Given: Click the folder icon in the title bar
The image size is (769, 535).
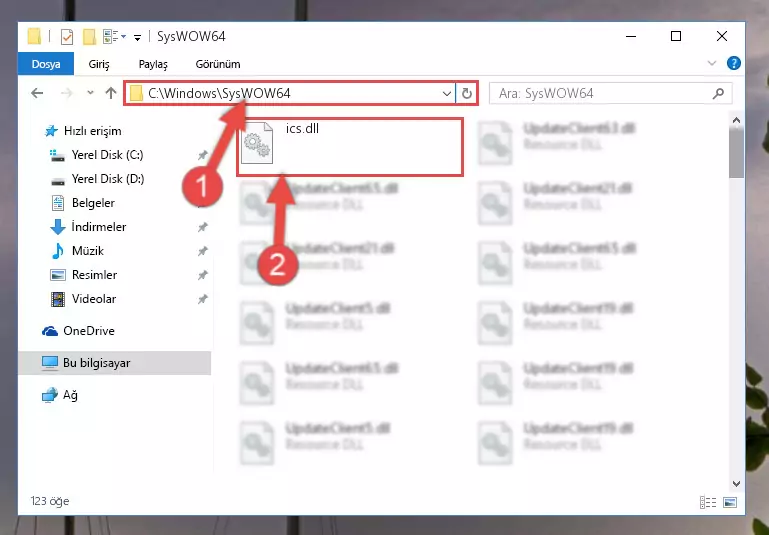Looking at the screenshot, I should tap(34, 37).
